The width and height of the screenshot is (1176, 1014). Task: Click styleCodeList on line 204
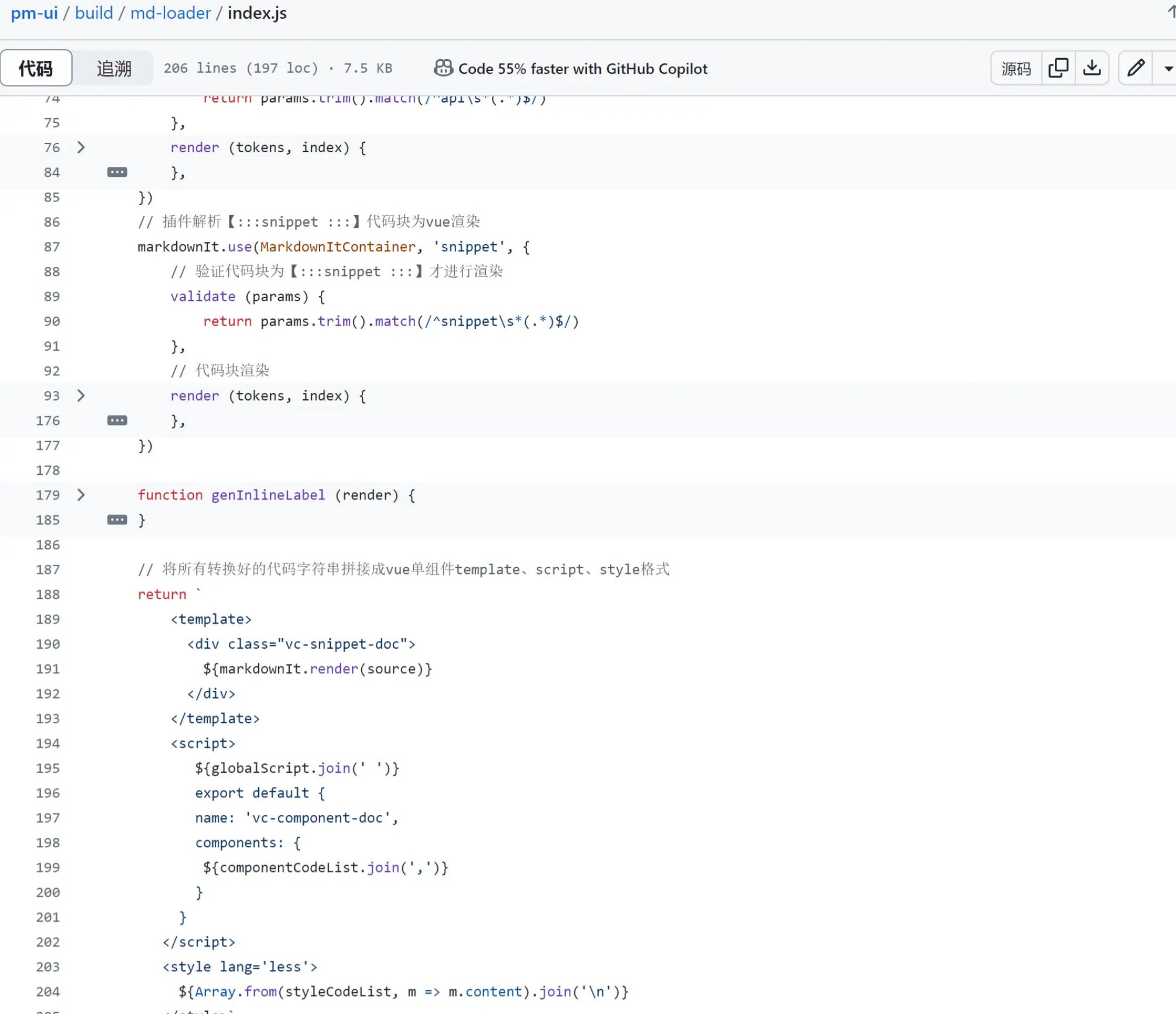point(338,992)
